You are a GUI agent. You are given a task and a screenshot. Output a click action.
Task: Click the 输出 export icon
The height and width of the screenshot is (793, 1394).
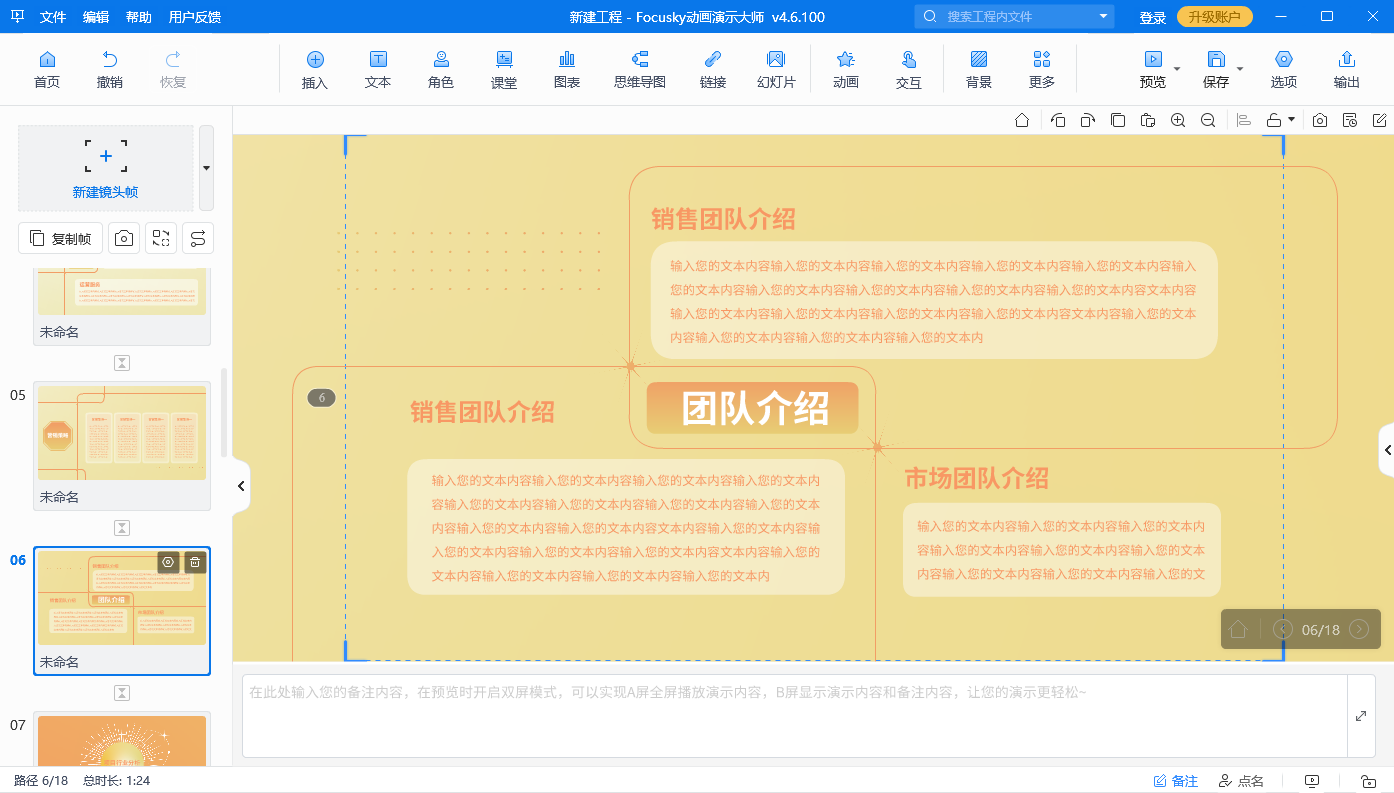pyautogui.click(x=1347, y=69)
